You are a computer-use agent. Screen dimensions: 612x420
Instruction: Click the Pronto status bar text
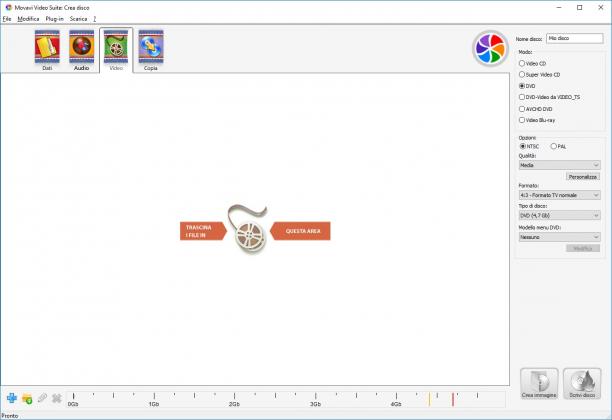tap(10, 416)
